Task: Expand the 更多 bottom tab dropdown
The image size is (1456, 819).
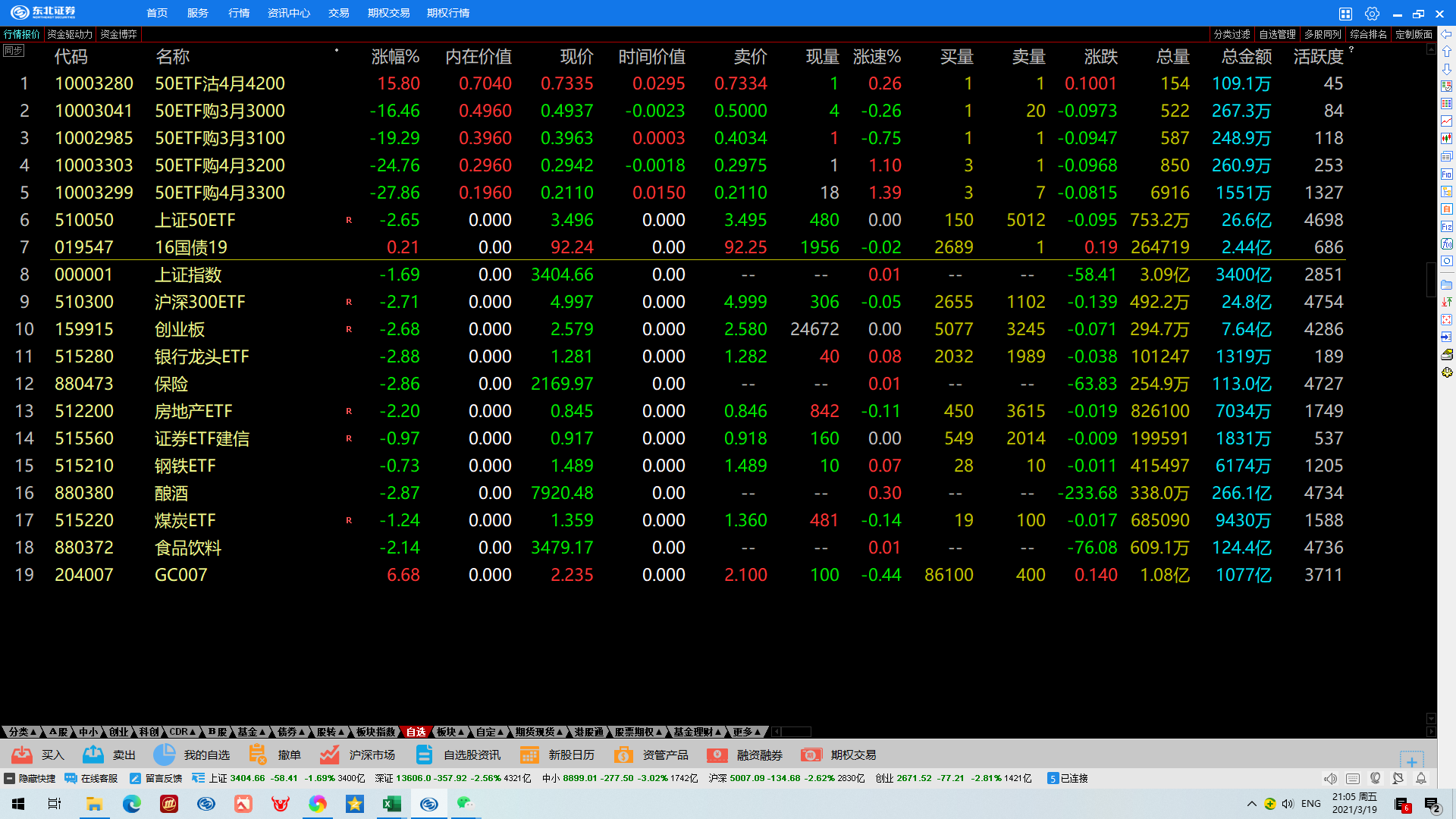Action: pos(746,732)
